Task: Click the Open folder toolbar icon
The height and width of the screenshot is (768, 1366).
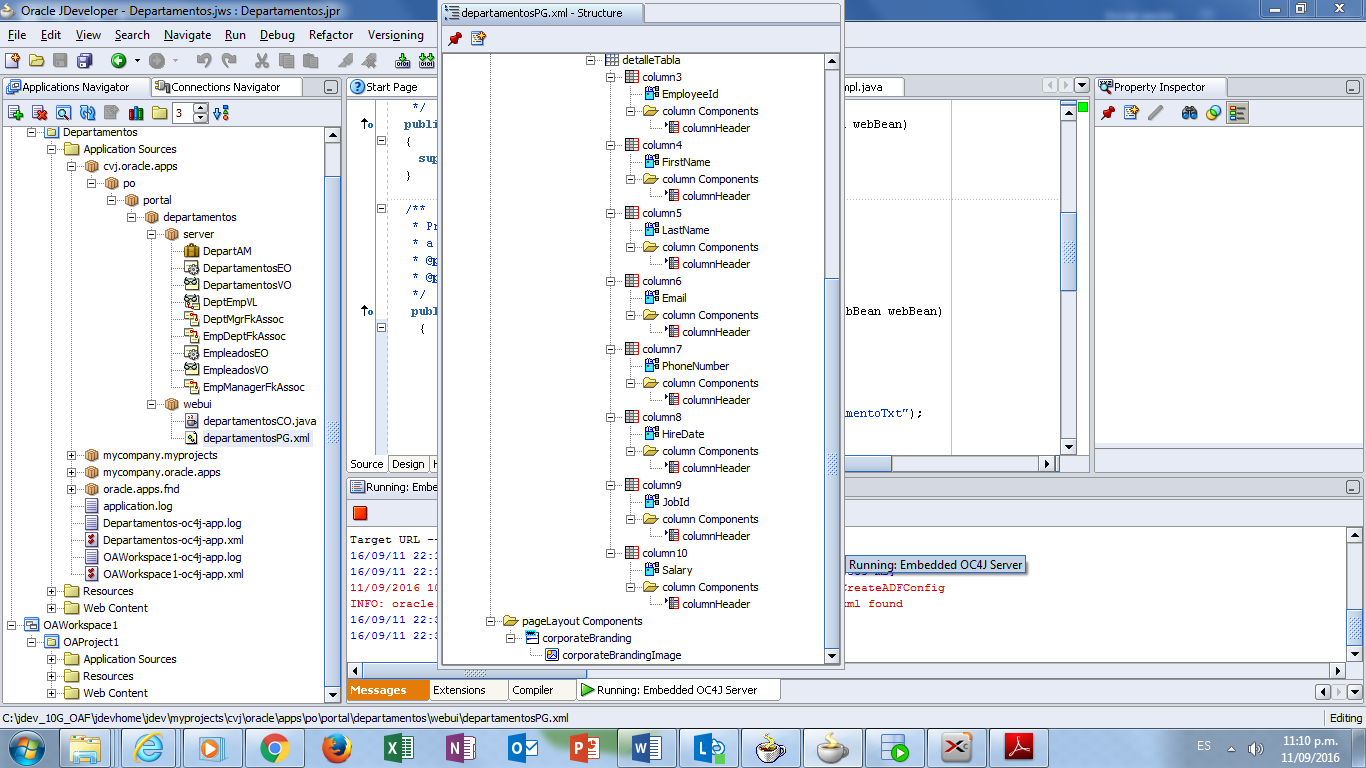Action: click(x=36, y=61)
